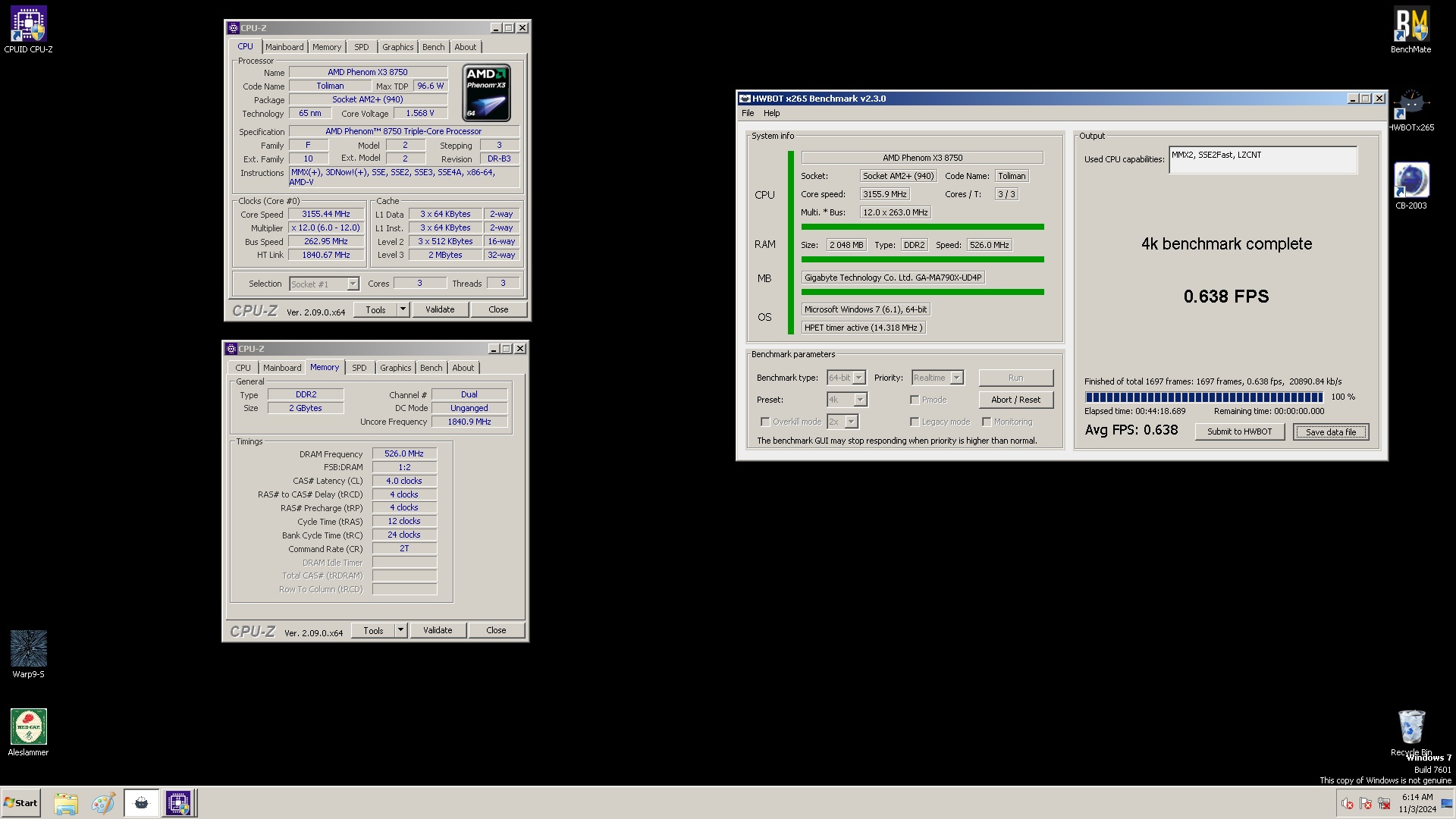The image size is (1456, 819).
Task: Click the Core Speed 3155.44 MHz field
Action: point(326,215)
